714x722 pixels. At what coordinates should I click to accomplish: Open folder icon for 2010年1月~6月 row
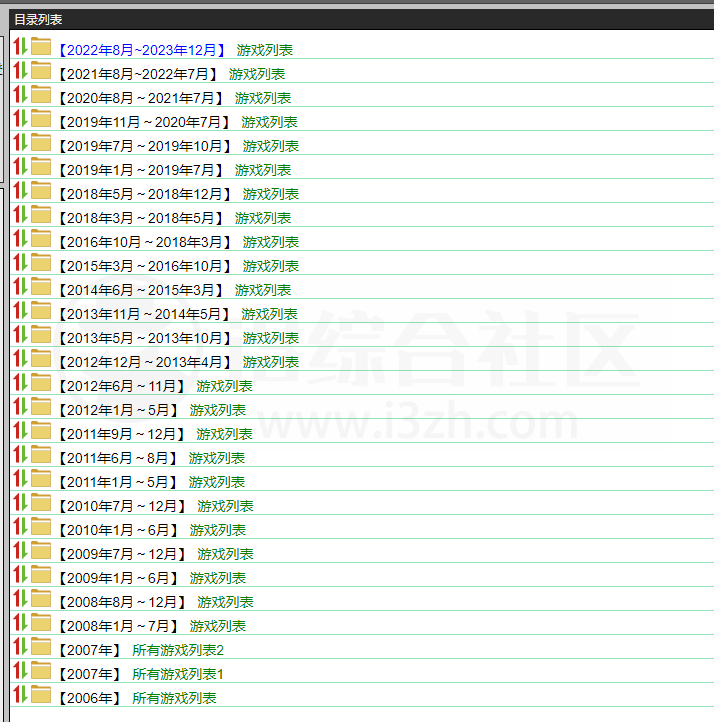click(x=41, y=526)
